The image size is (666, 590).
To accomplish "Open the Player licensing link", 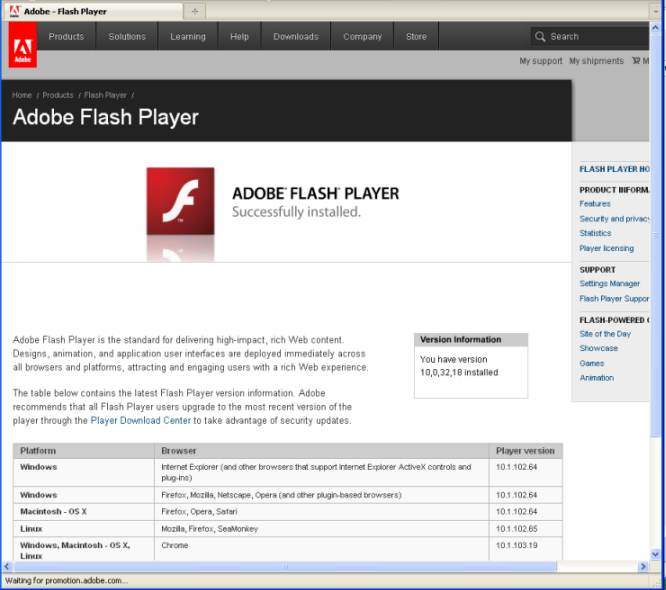I will coord(607,248).
